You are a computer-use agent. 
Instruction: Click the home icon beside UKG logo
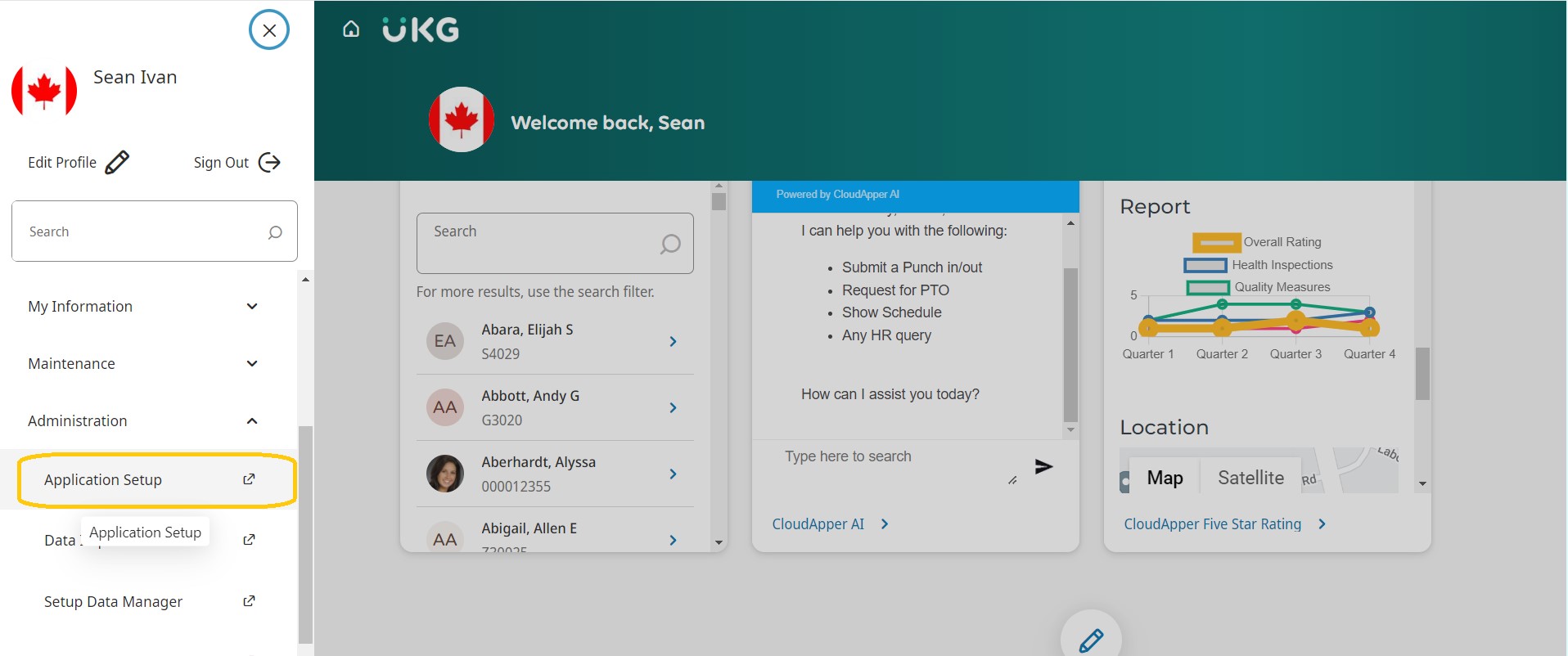point(351,29)
